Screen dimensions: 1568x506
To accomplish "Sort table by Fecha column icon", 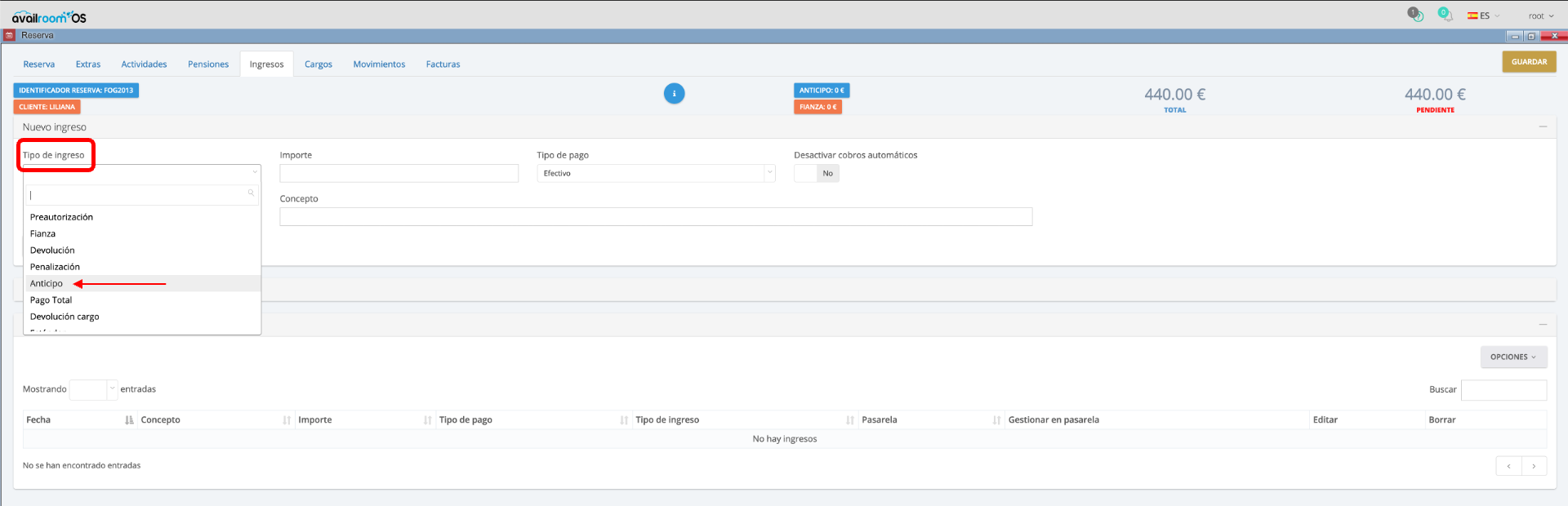I will [x=129, y=419].
